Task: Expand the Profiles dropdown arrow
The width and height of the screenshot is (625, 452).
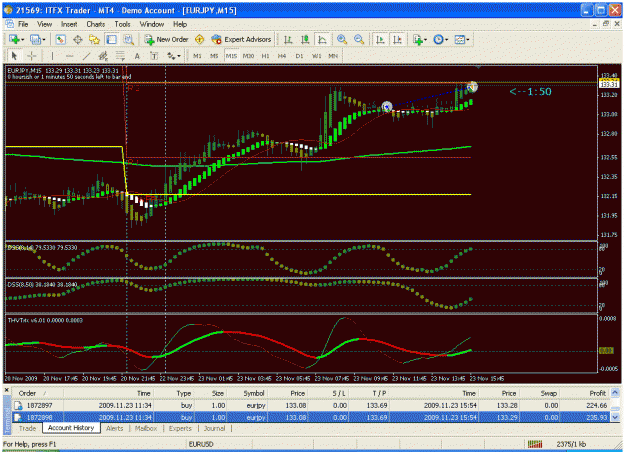Action: click(44, 39)
